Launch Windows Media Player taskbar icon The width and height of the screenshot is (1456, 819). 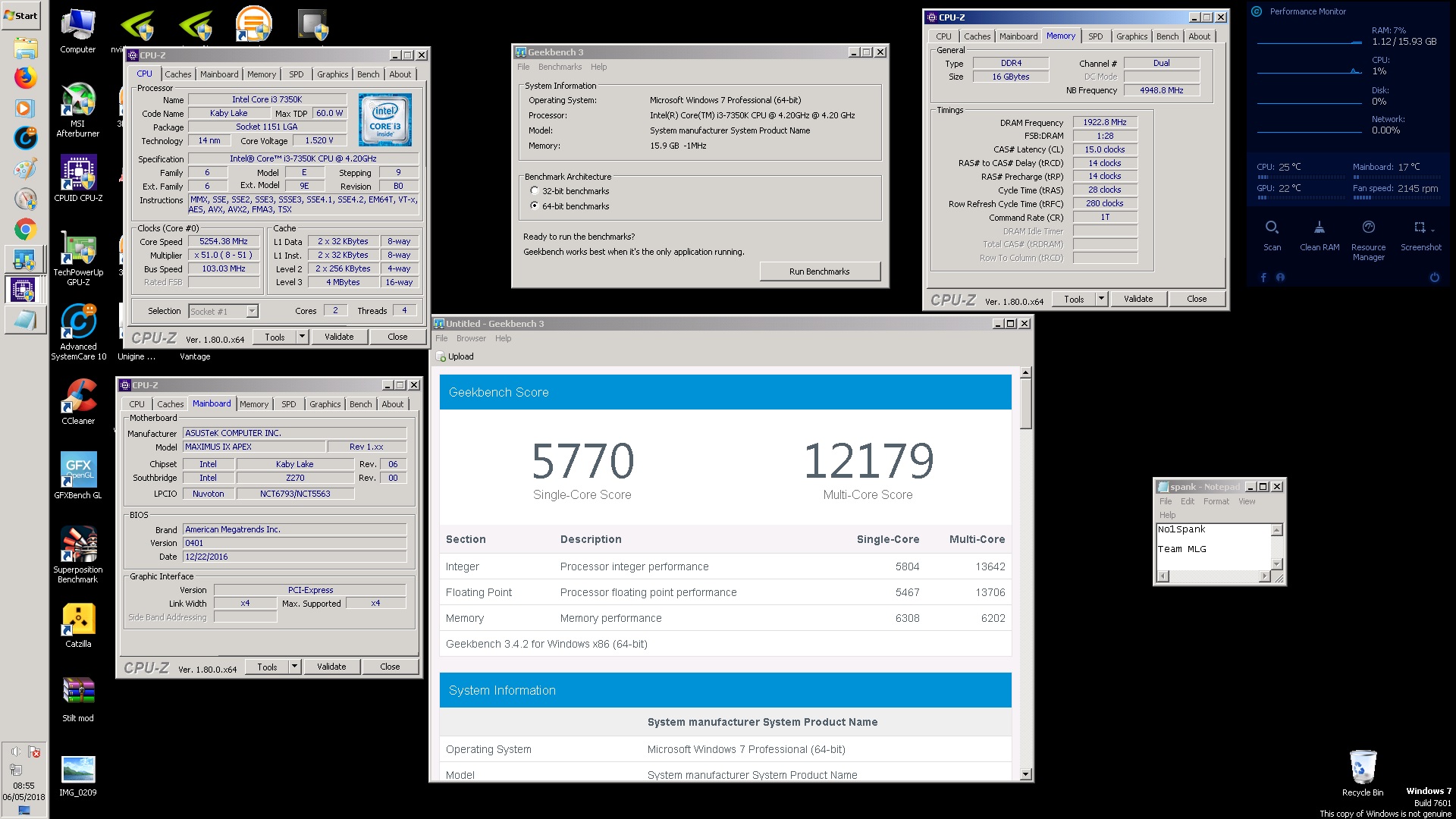25,108
